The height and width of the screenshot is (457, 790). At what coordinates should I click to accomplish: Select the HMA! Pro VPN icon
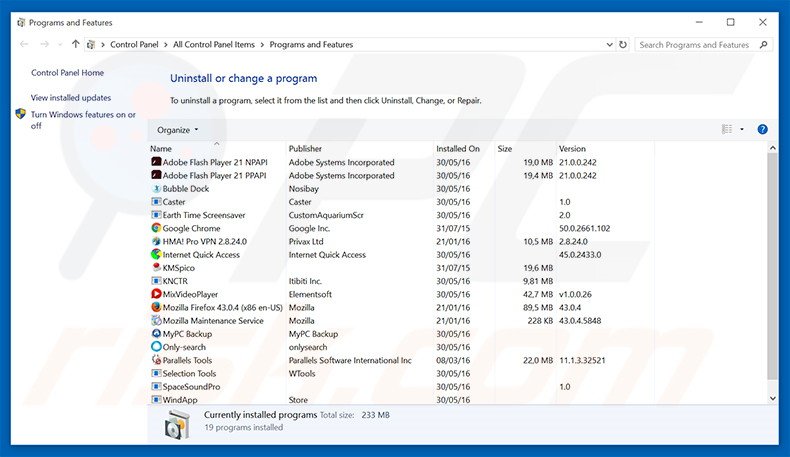point(156,241)
